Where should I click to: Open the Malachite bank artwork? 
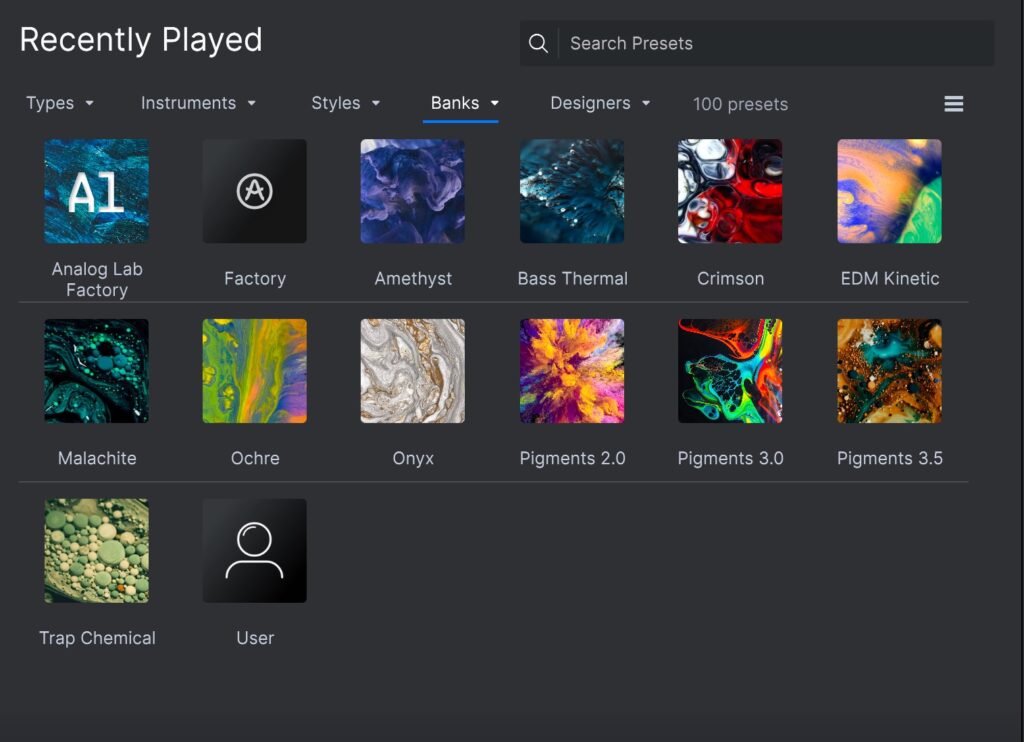coord(97,371)
